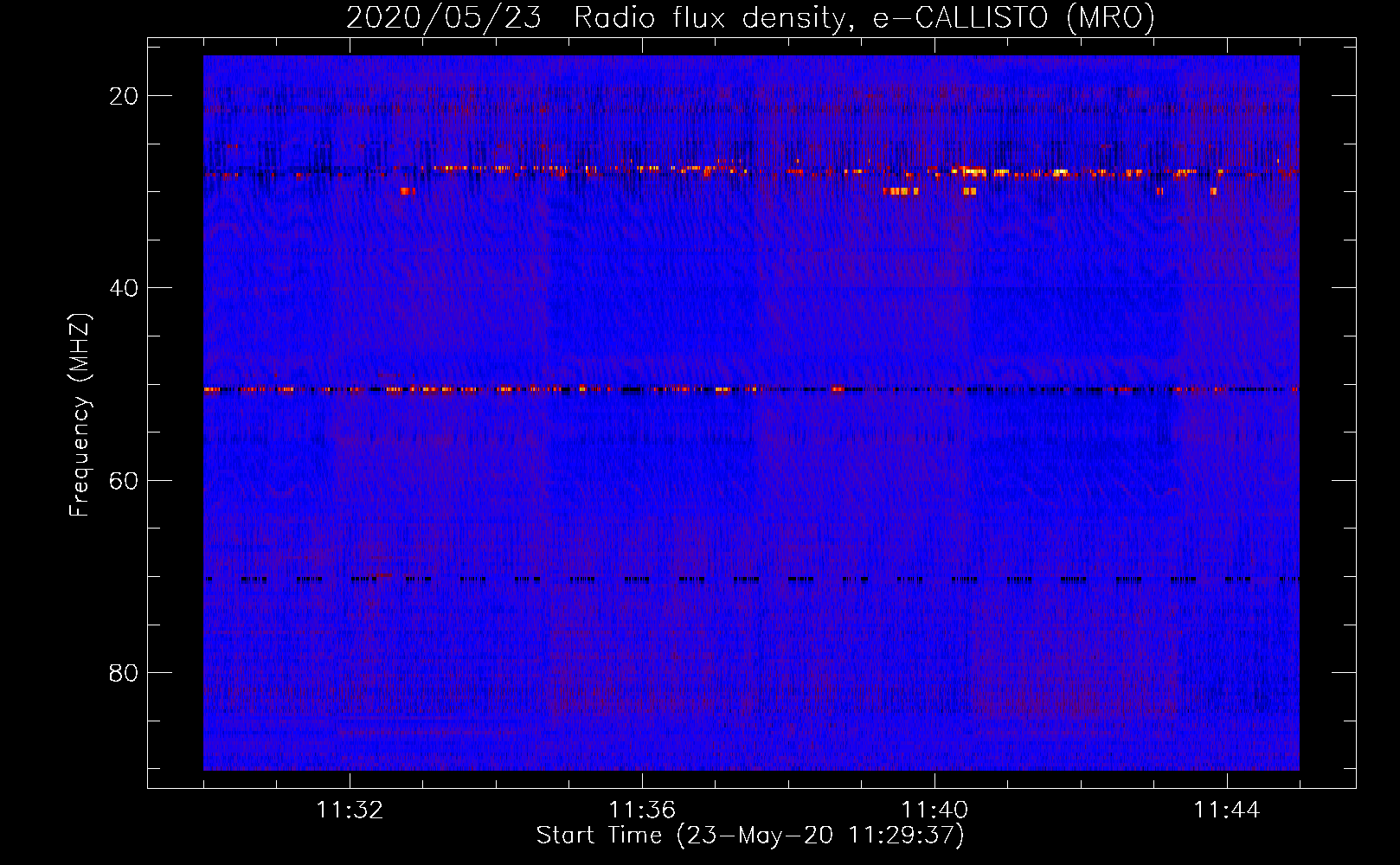Click the 40 MHz frequency tick label
This screenshot has height=865, width=1400.
[124, 288]
